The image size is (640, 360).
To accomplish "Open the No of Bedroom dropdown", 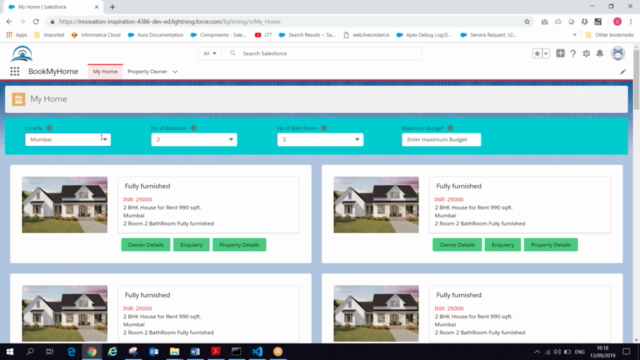I will (x=194, y=140).
